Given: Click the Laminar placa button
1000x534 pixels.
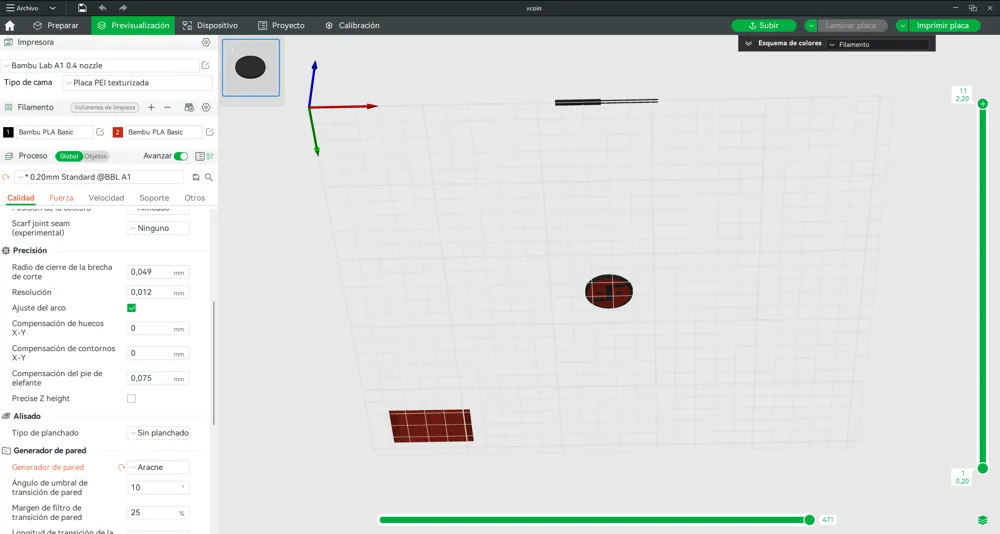Looking at the screenshot, I should point(851,26).
